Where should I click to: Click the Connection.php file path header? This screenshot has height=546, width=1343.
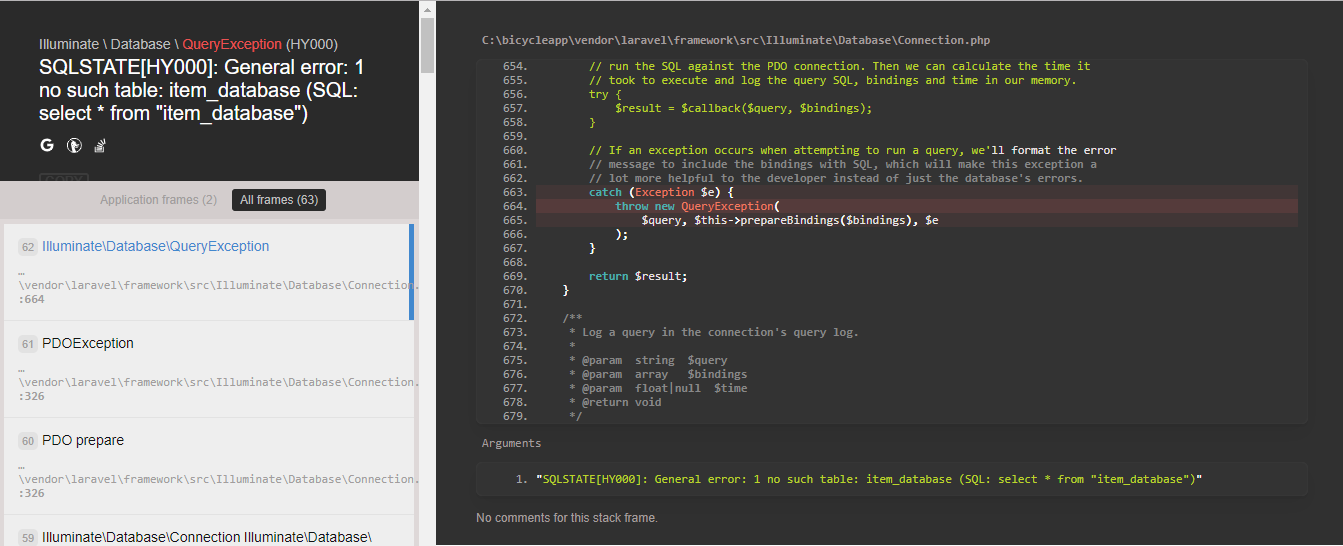point(736,40)
